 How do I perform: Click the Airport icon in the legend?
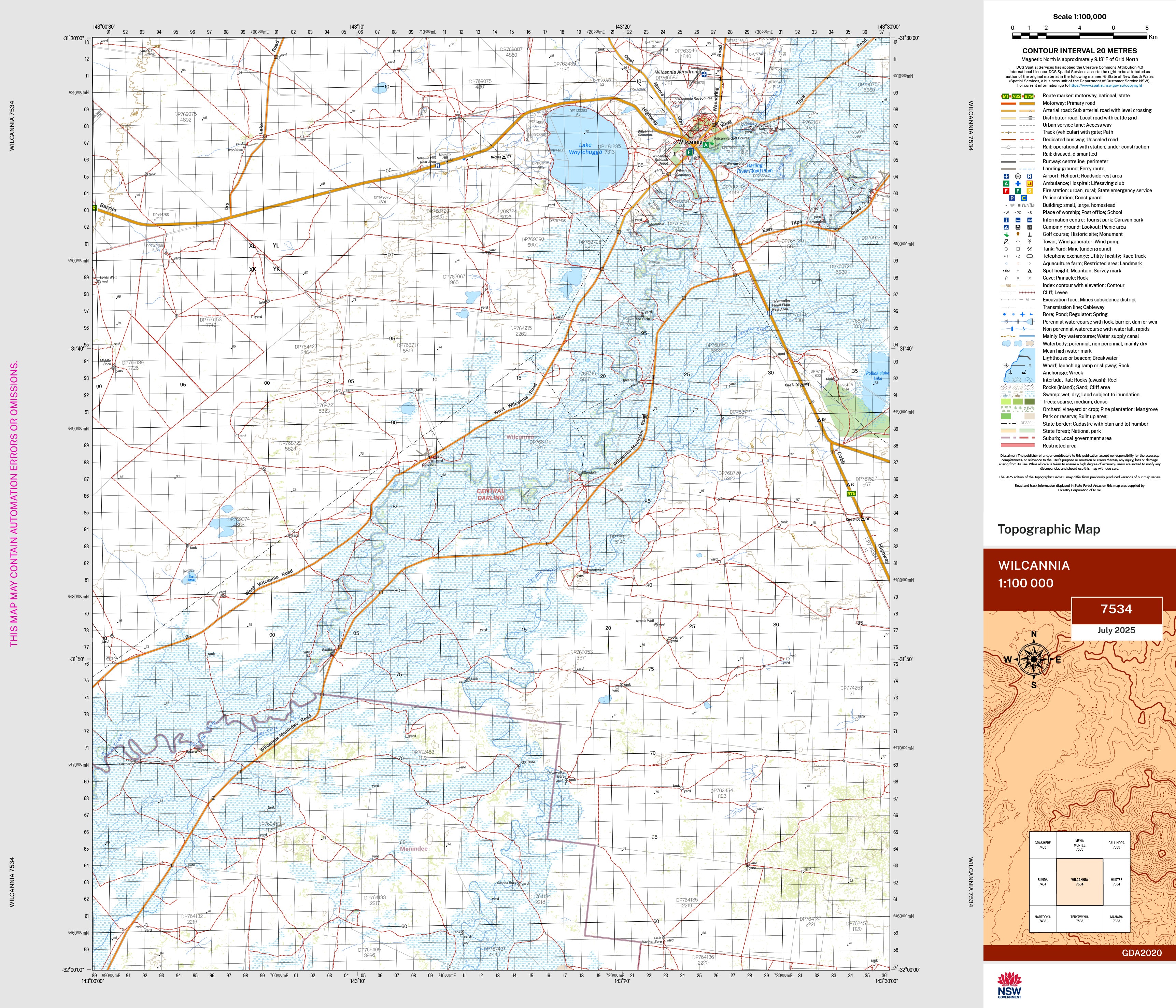1006,176
